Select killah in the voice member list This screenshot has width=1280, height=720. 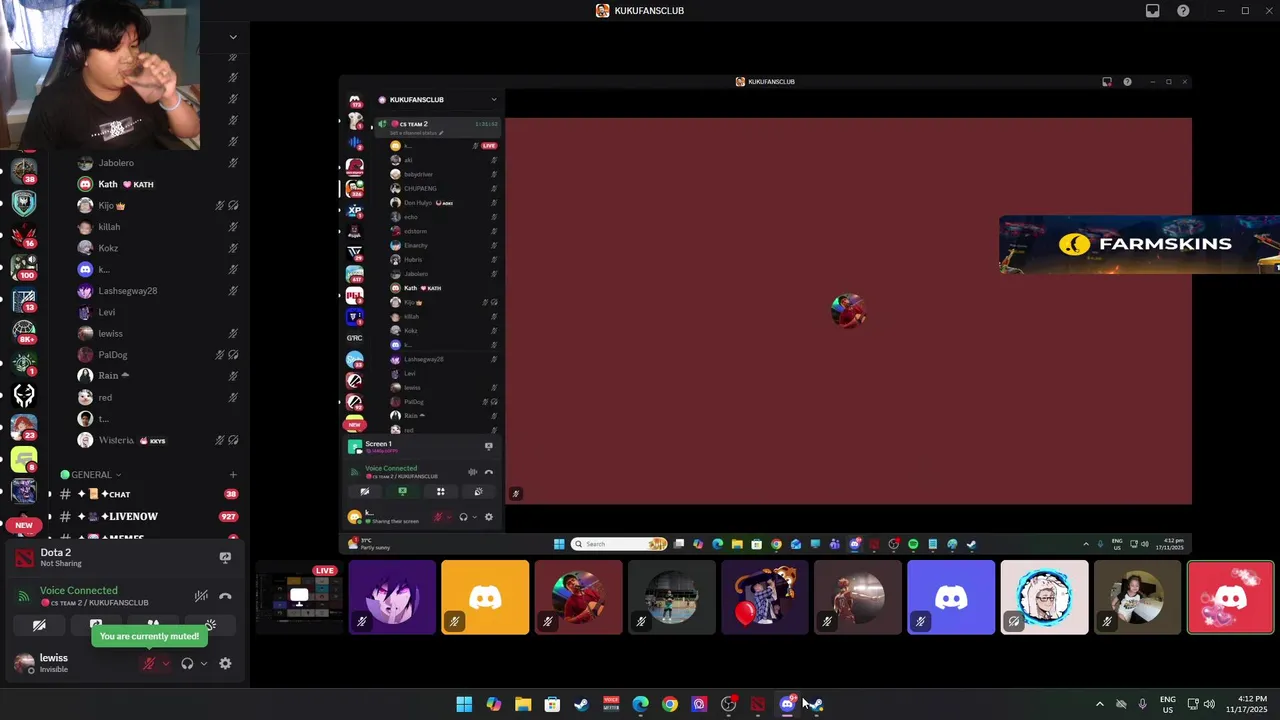pyautogui.click(x=157, y=227)
